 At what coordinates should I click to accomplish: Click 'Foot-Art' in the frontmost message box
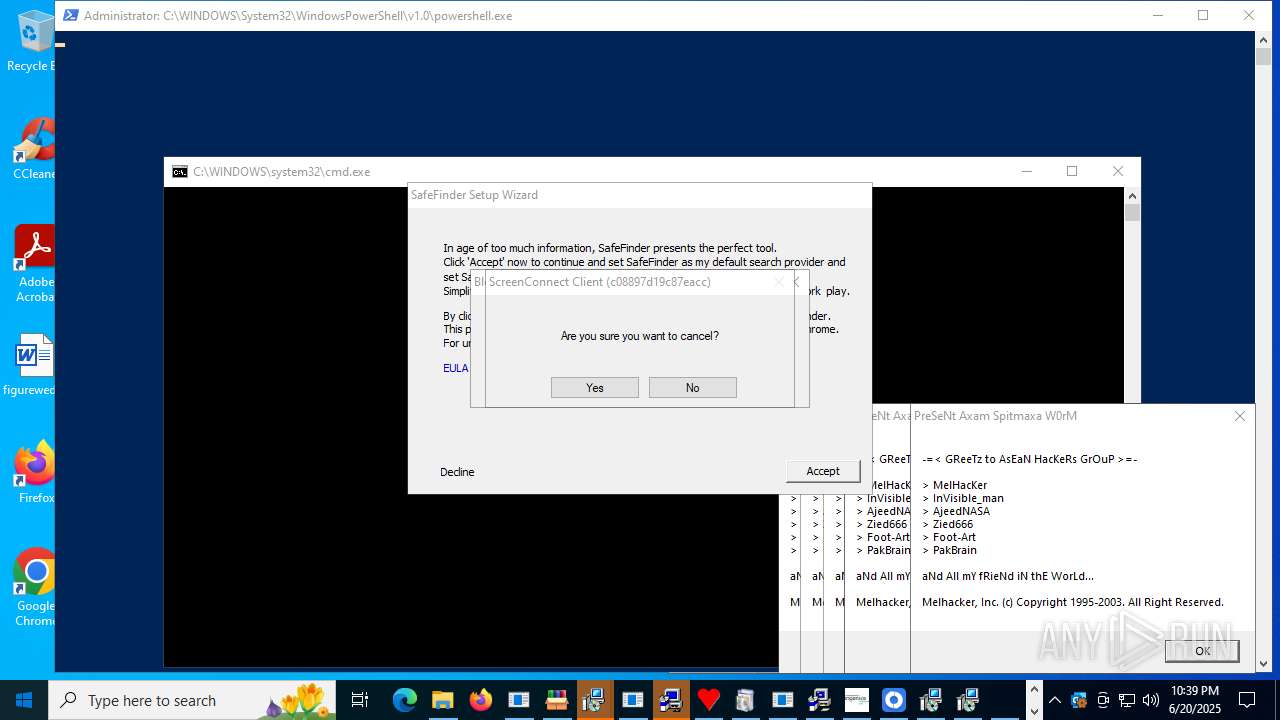pyautogui.click(x=955, y=537)
